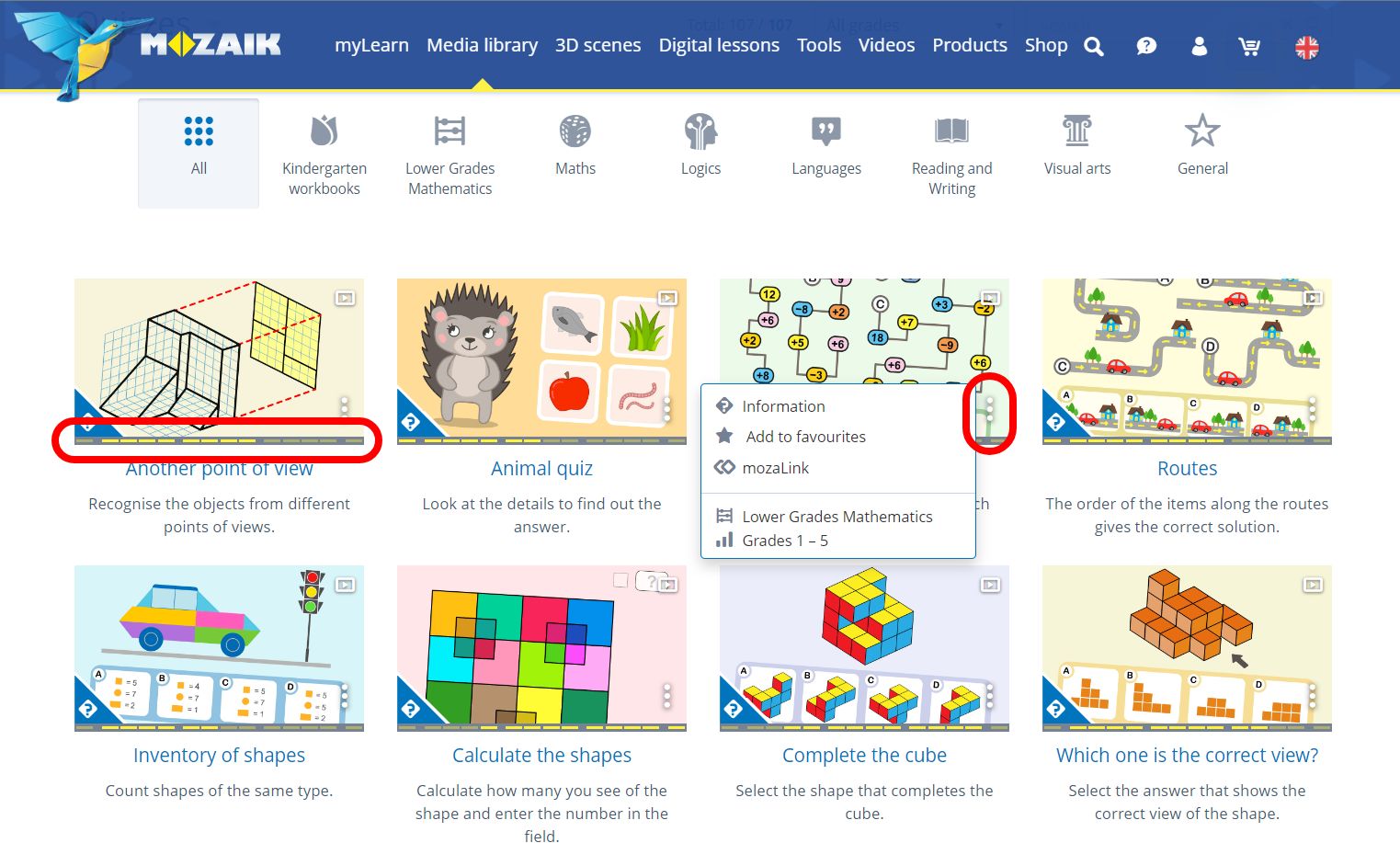Select the Kindergarten workbooks category icon

[x=324, y=131]
